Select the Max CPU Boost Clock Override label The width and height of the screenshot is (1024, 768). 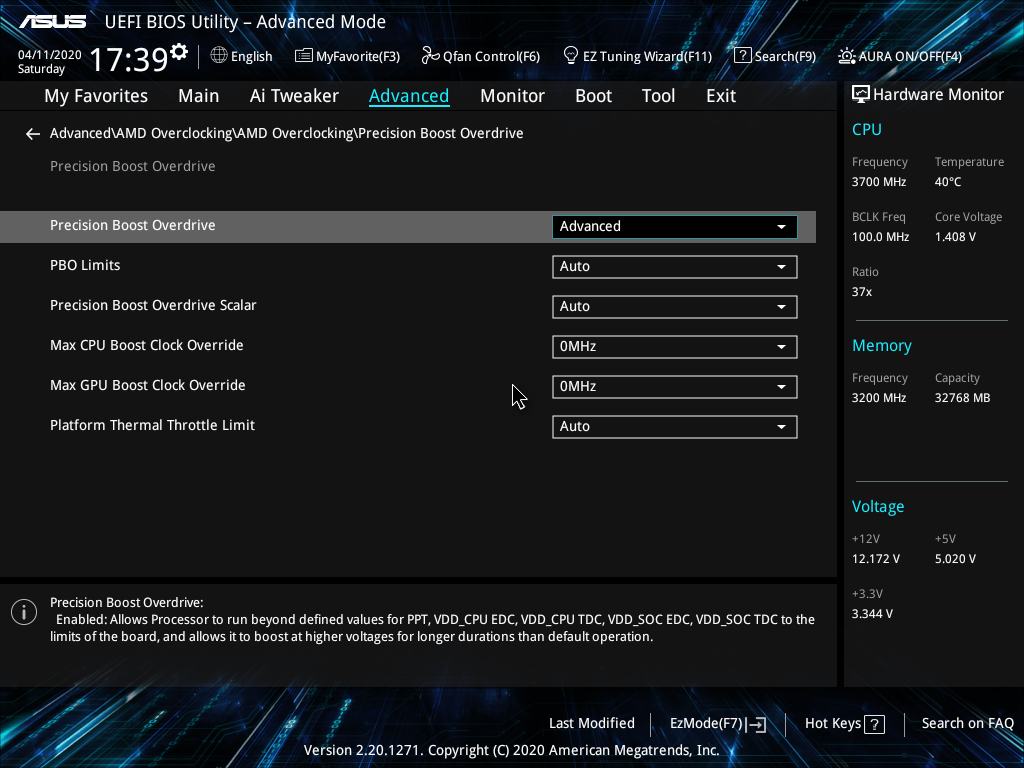pos(146,345)
